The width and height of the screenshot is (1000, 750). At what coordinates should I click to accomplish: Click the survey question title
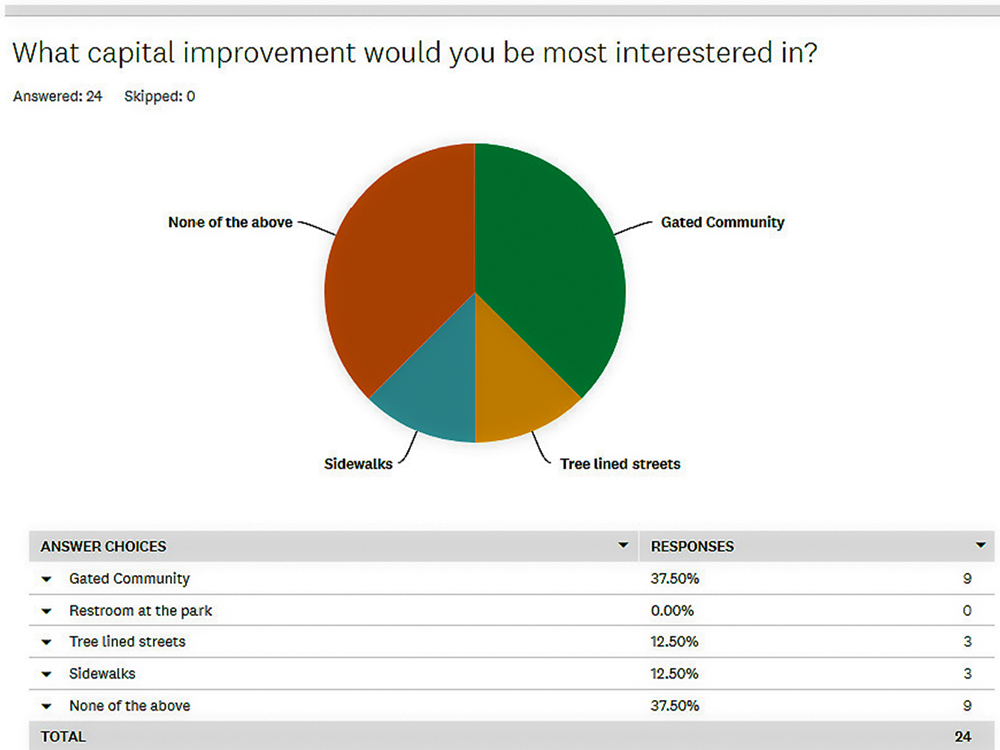click(x=415, y=53)
